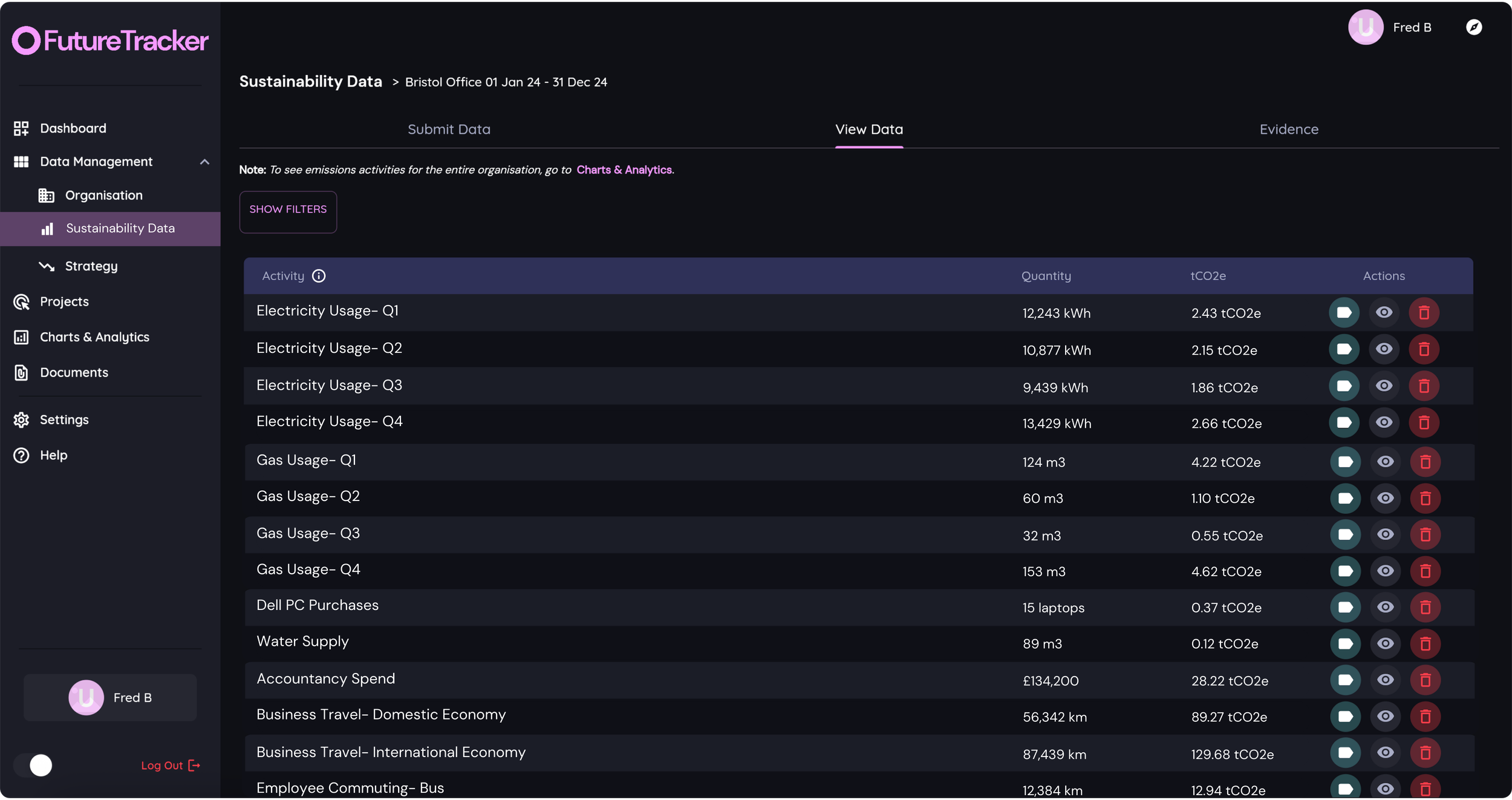Click the tag icon for Gas Usage- Q2
The width and height of the screenshot is (1512, 800).
tap(1345, 498)
